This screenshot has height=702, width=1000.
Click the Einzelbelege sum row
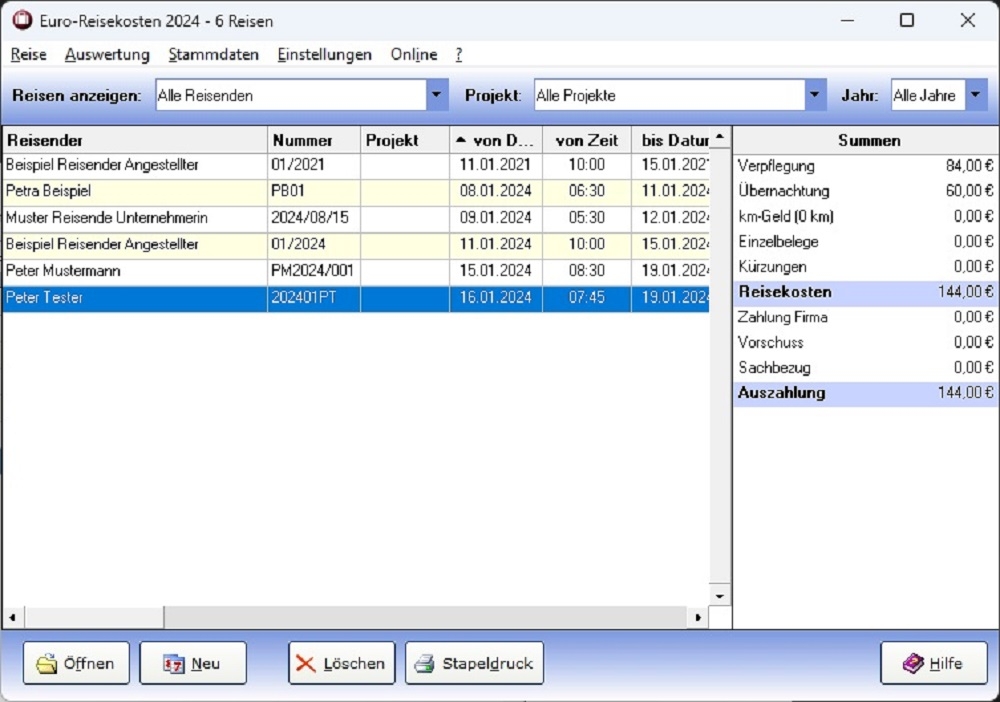tap(865, 242)
